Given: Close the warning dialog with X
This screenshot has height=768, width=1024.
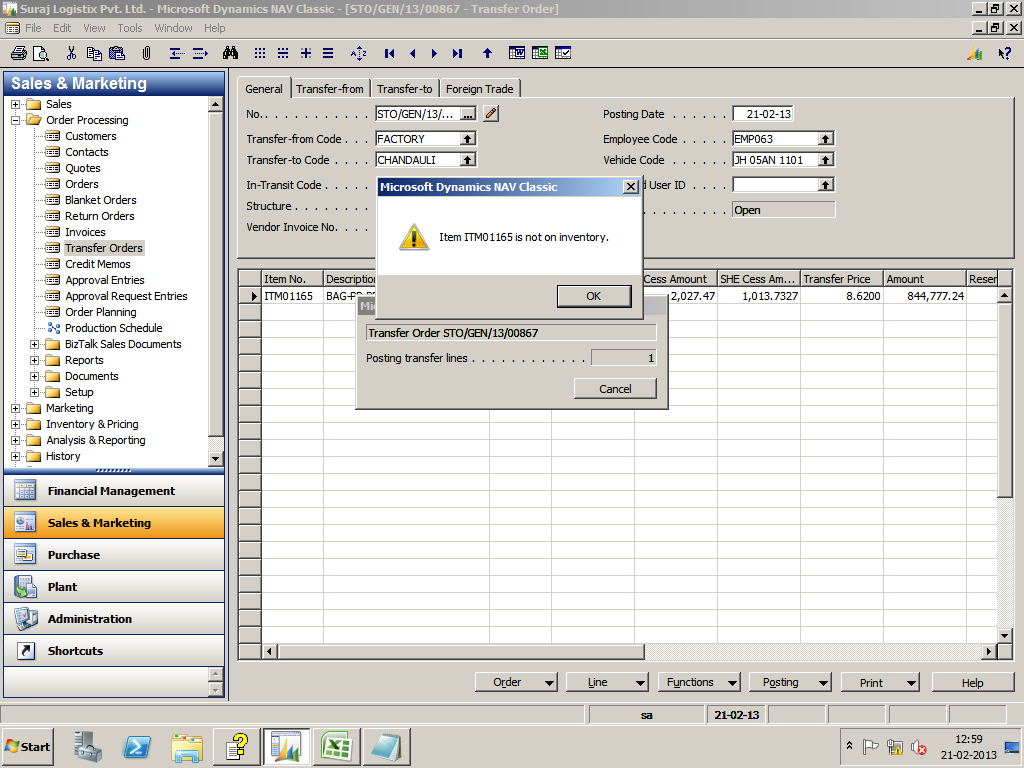Looking at the screenshot, I should [630, 187].
